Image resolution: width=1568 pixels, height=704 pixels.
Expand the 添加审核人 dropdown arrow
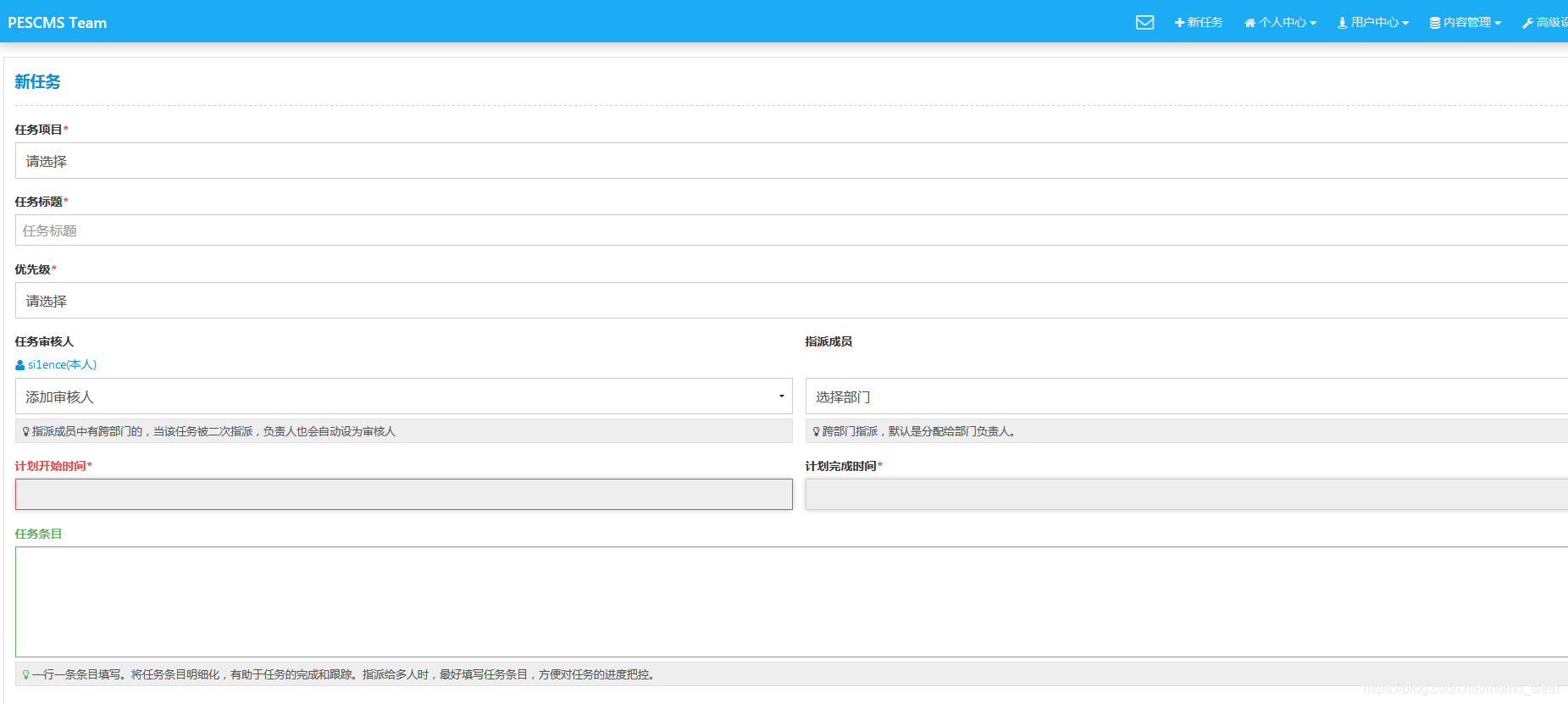[x=781, y=396]
